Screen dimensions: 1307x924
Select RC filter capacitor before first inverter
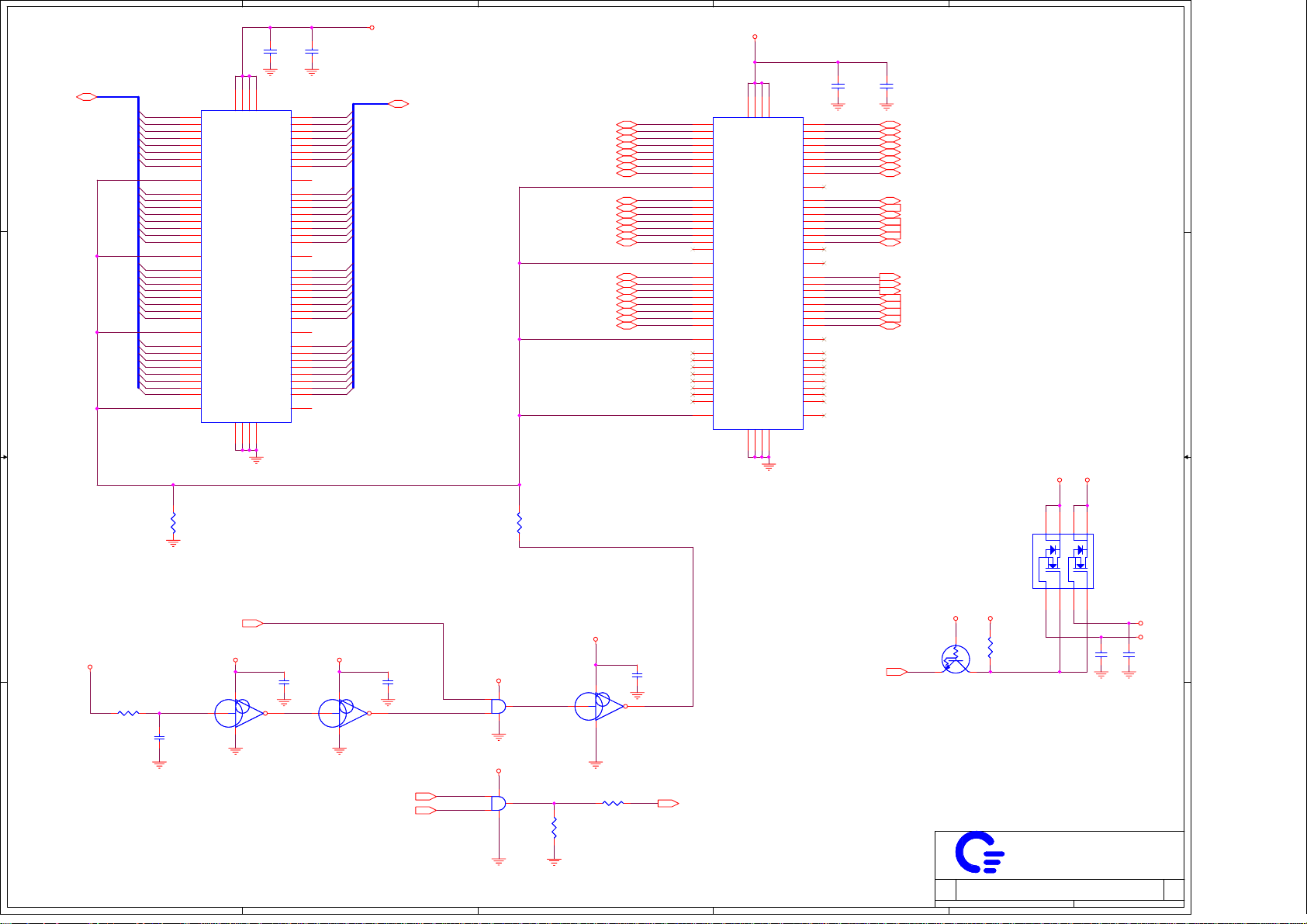tap(159, 738)
